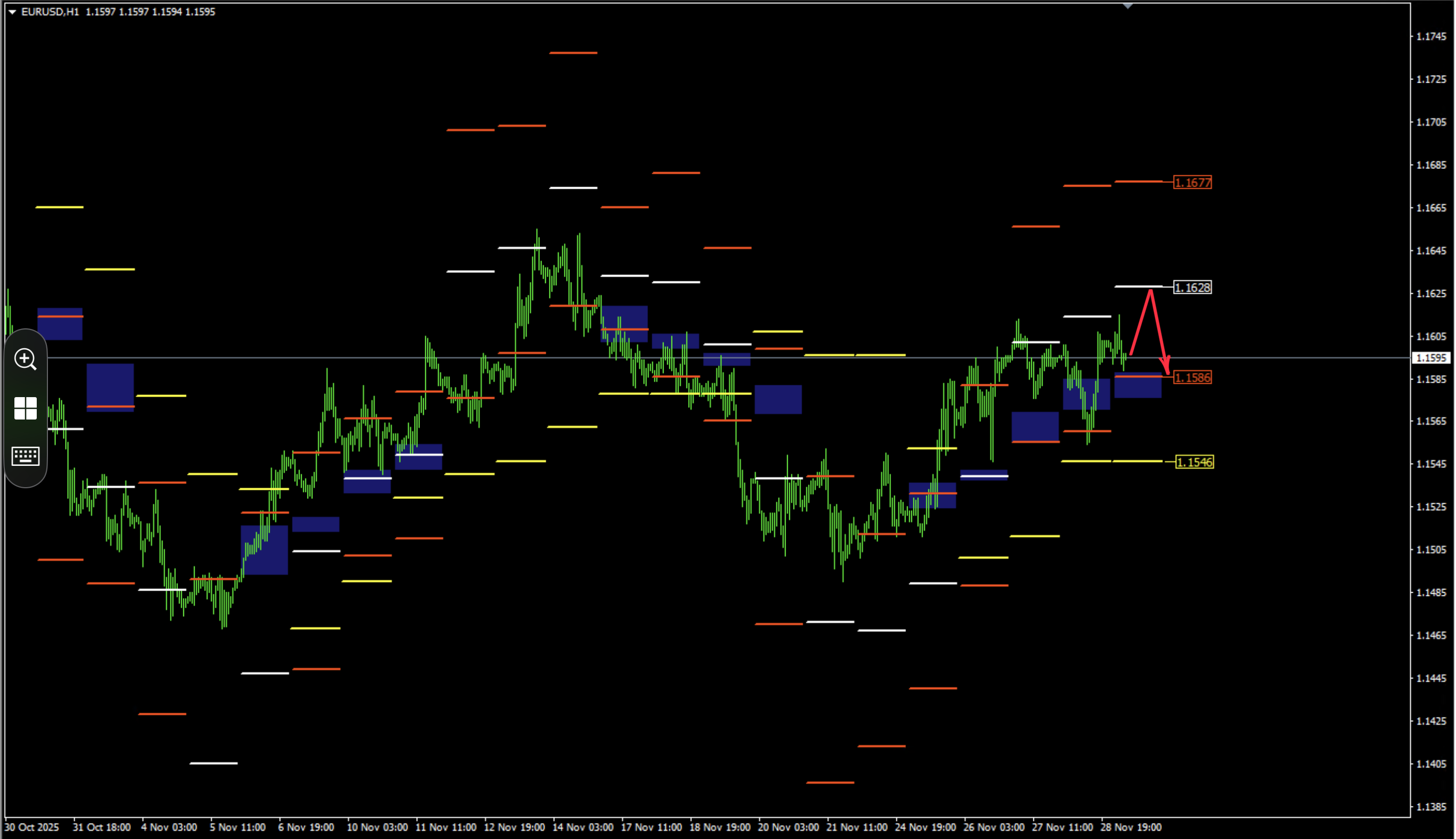This screenshot has height=839, width=1456.
Task: Click the 1.1705 price scale value
Action: click(1431, 122)
